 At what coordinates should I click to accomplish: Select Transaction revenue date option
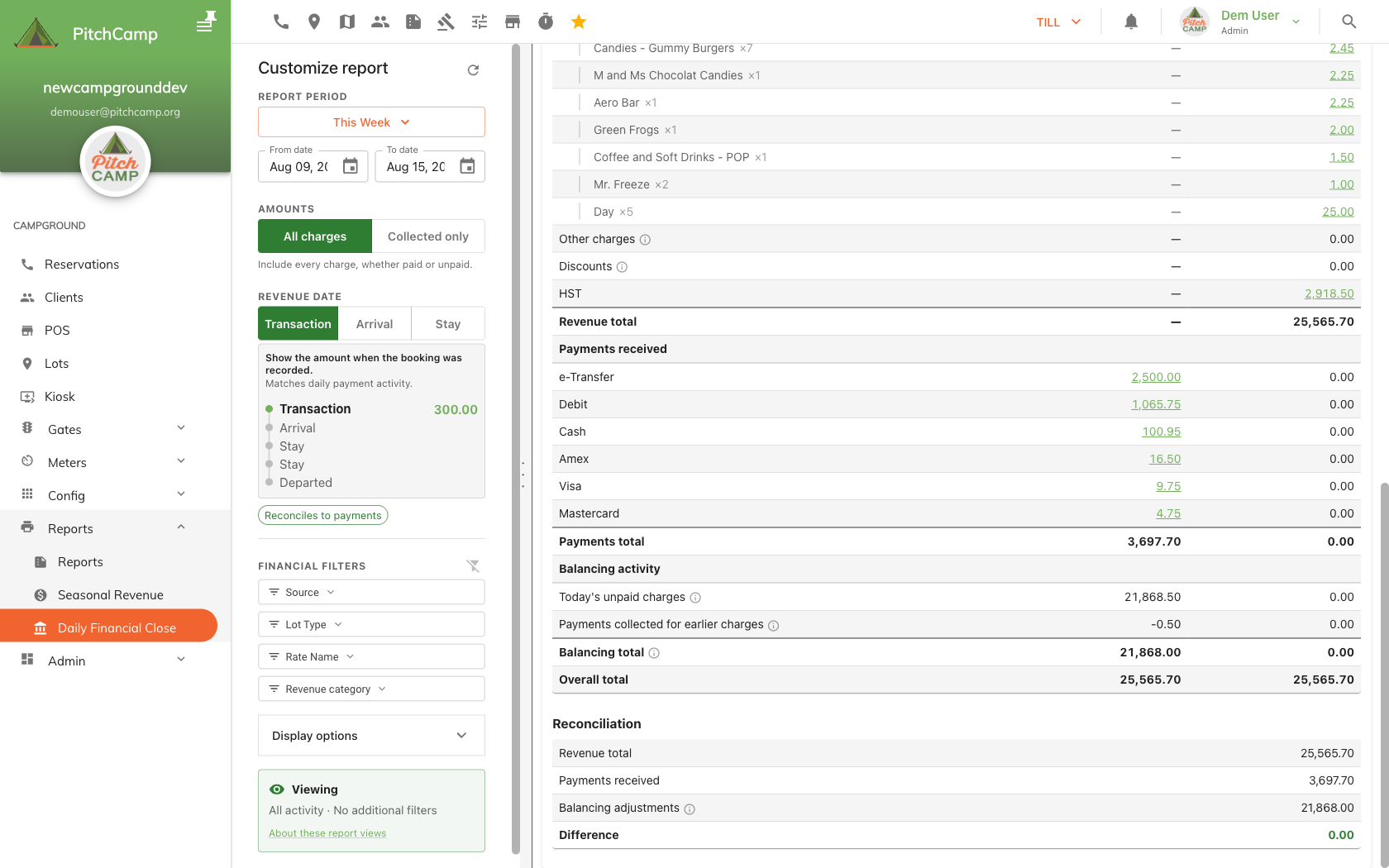tap(298, 324)
